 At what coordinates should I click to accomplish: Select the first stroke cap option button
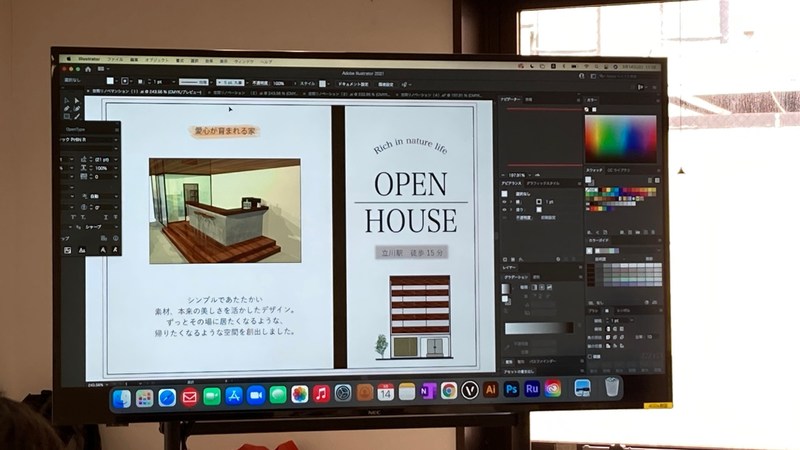click(608, 329)
